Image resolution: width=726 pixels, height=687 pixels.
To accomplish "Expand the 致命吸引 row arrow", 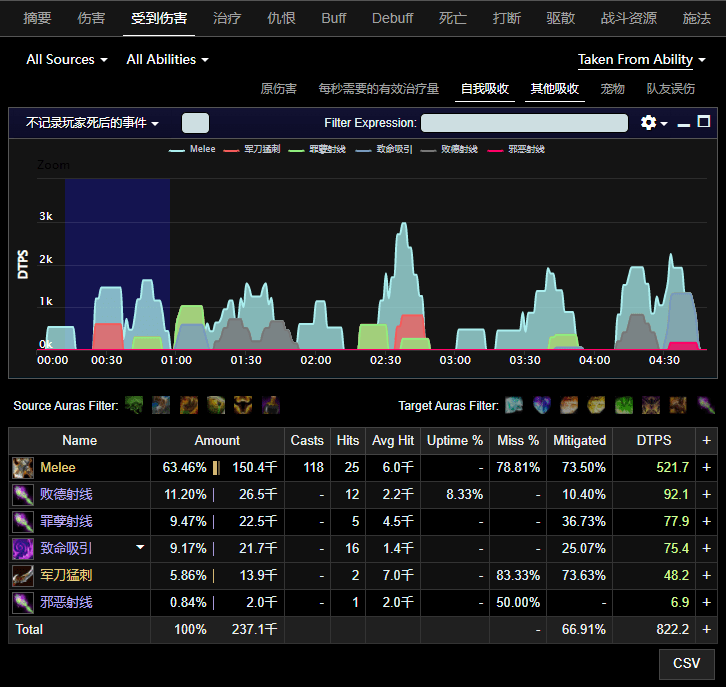I will [140, 547].
